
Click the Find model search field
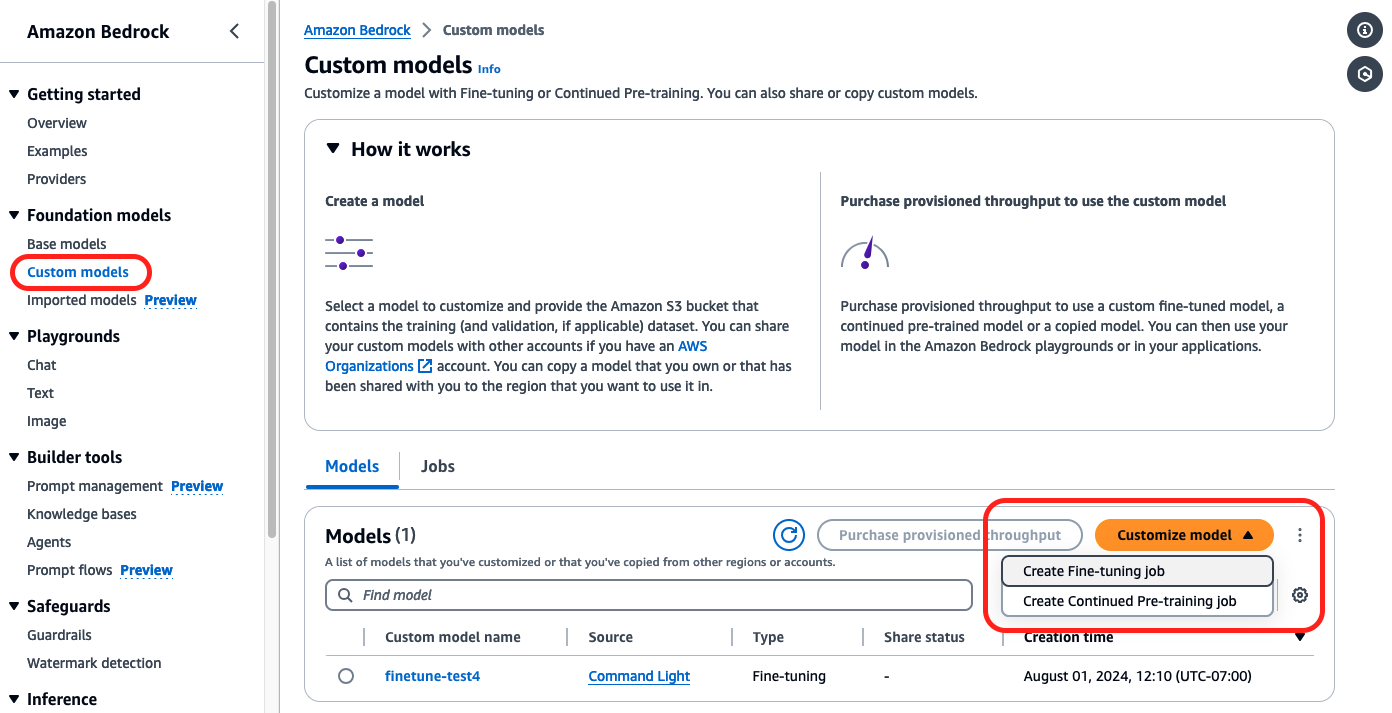(660, 595)
